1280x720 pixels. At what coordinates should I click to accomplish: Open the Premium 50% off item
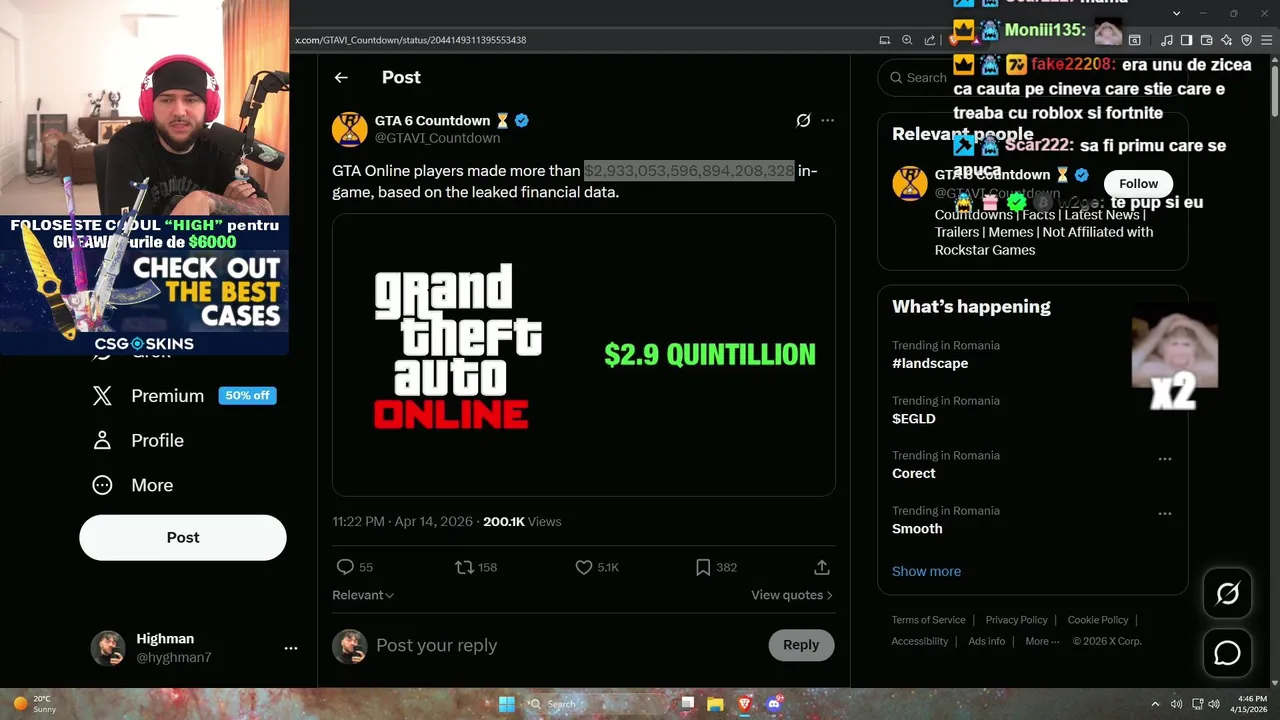[184, 396]
